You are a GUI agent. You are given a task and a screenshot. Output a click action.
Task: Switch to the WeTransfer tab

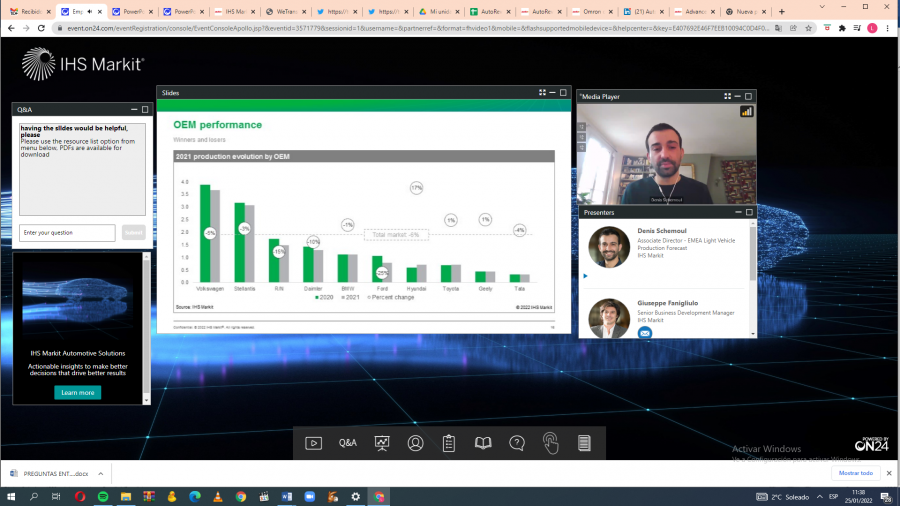(x=285, y=11)
